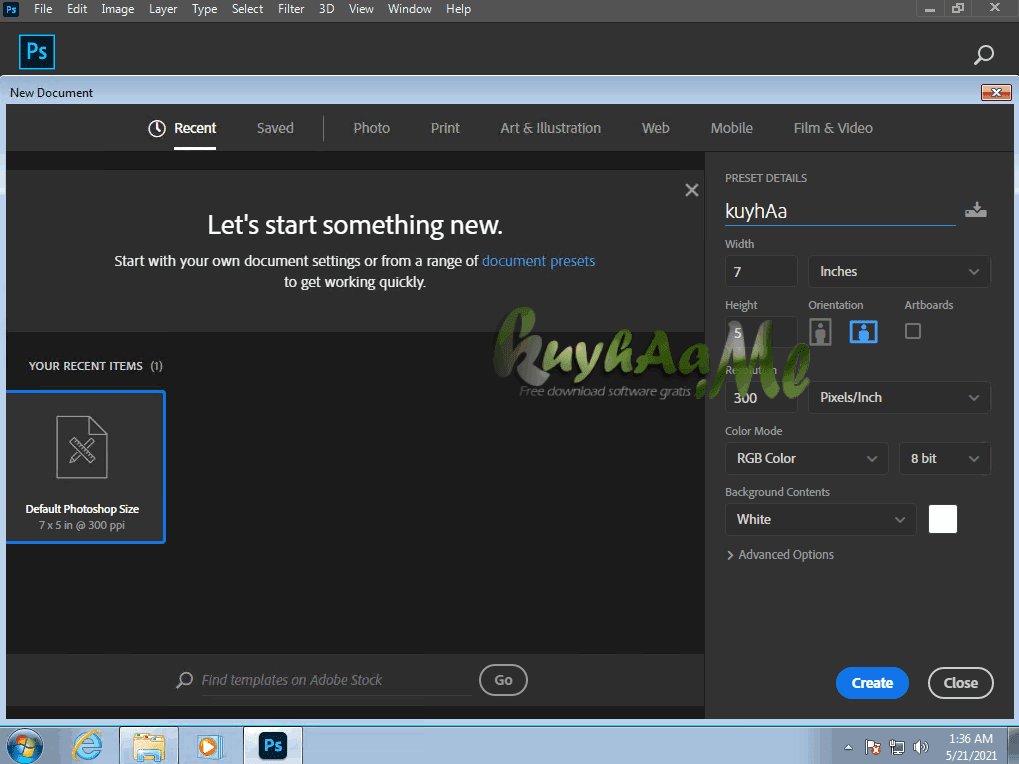This screenshot has height=764, width=1019.
Task: Open Internet Explorer from taskbar
Action: 88,745
